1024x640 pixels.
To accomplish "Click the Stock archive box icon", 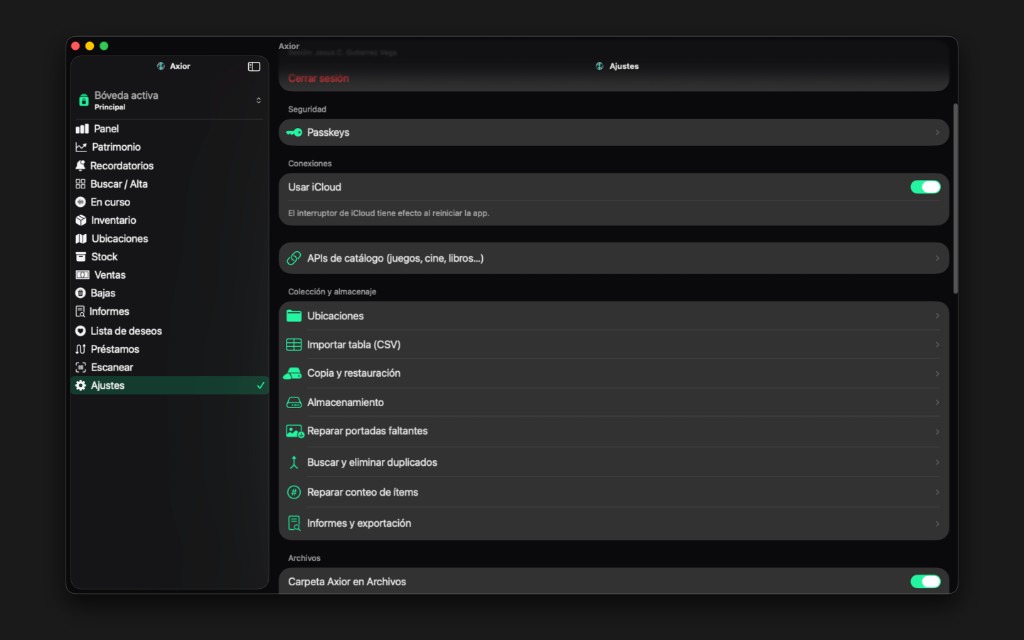I will (x=80, y=257).
